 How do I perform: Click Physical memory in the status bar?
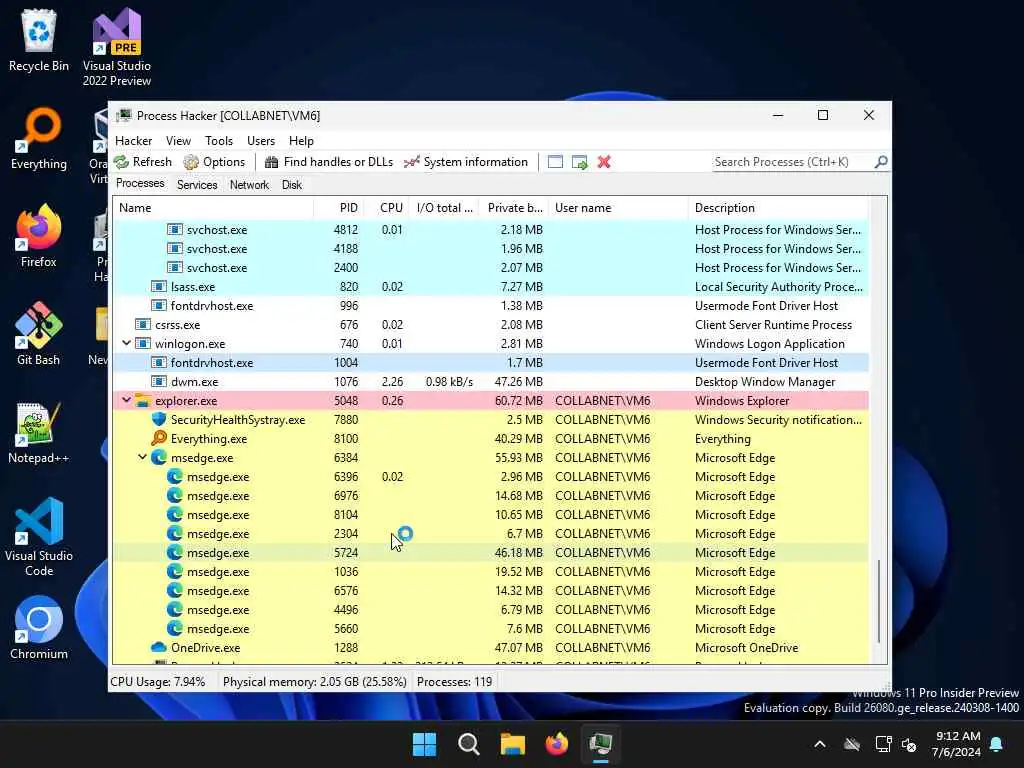(314, 682)
